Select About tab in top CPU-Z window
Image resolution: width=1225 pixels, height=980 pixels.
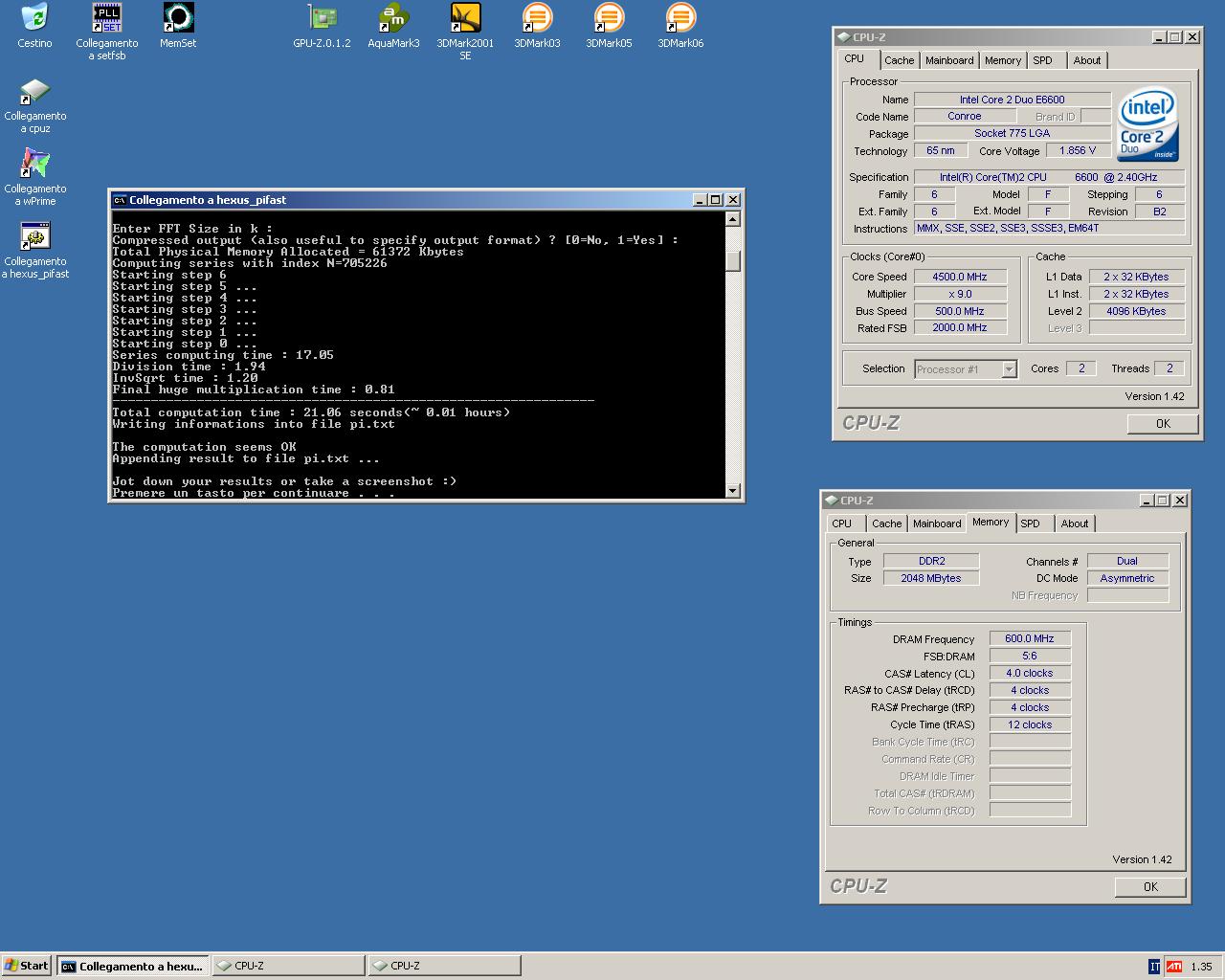[x=1086, y=60]
